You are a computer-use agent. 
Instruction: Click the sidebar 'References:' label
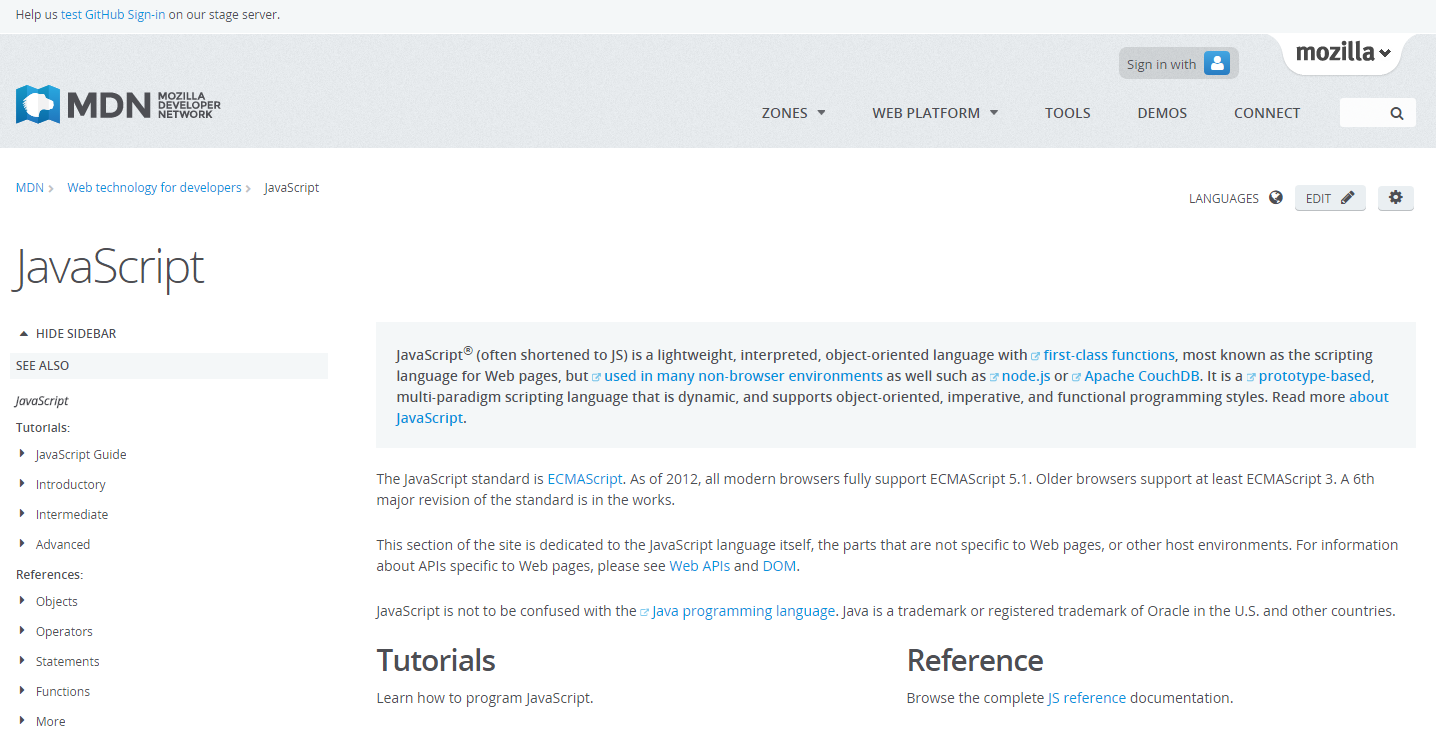click(x=49, y=575)
